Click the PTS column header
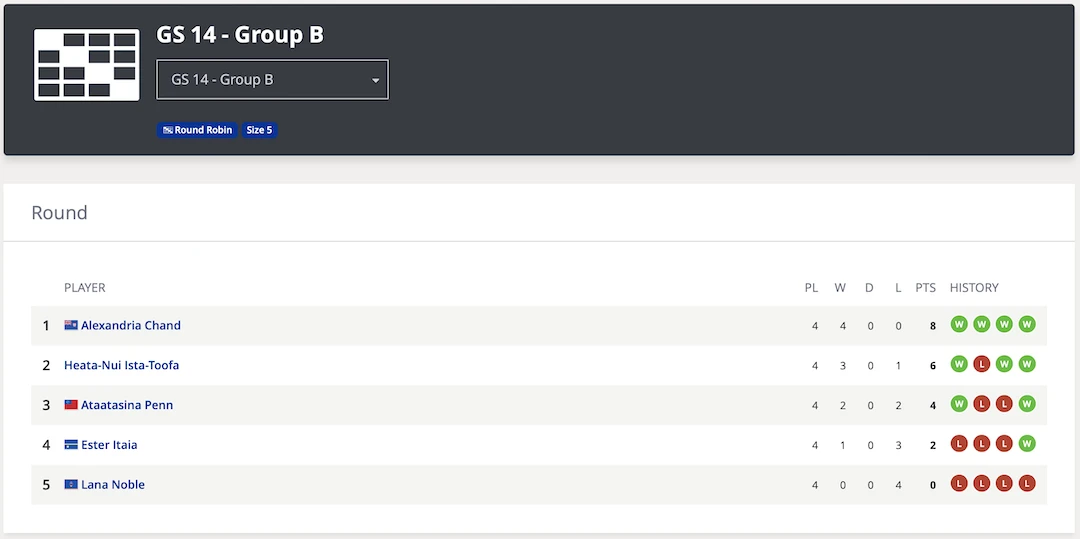 coord(925,288)
